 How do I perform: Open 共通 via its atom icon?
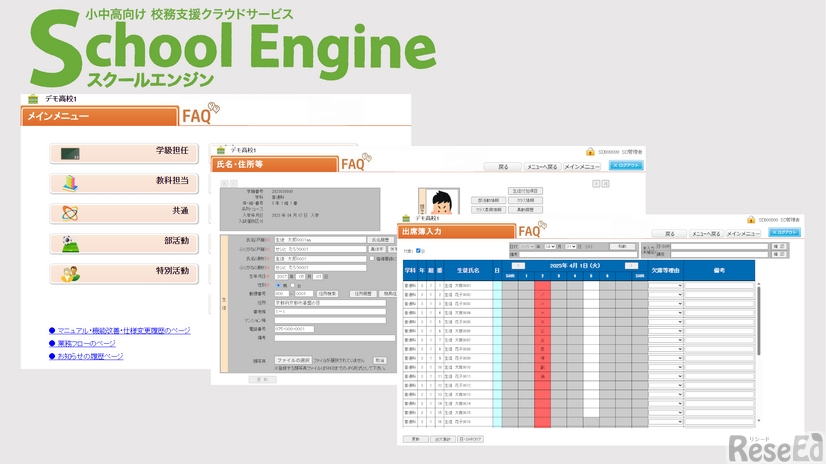[70, 213]
